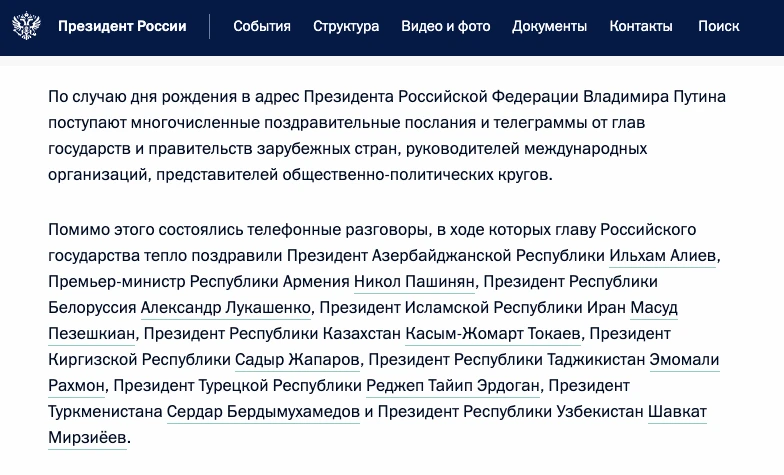784x475 pixels.
Task: Follow the «Пезешкиан» link
Action: click(92, 334)
